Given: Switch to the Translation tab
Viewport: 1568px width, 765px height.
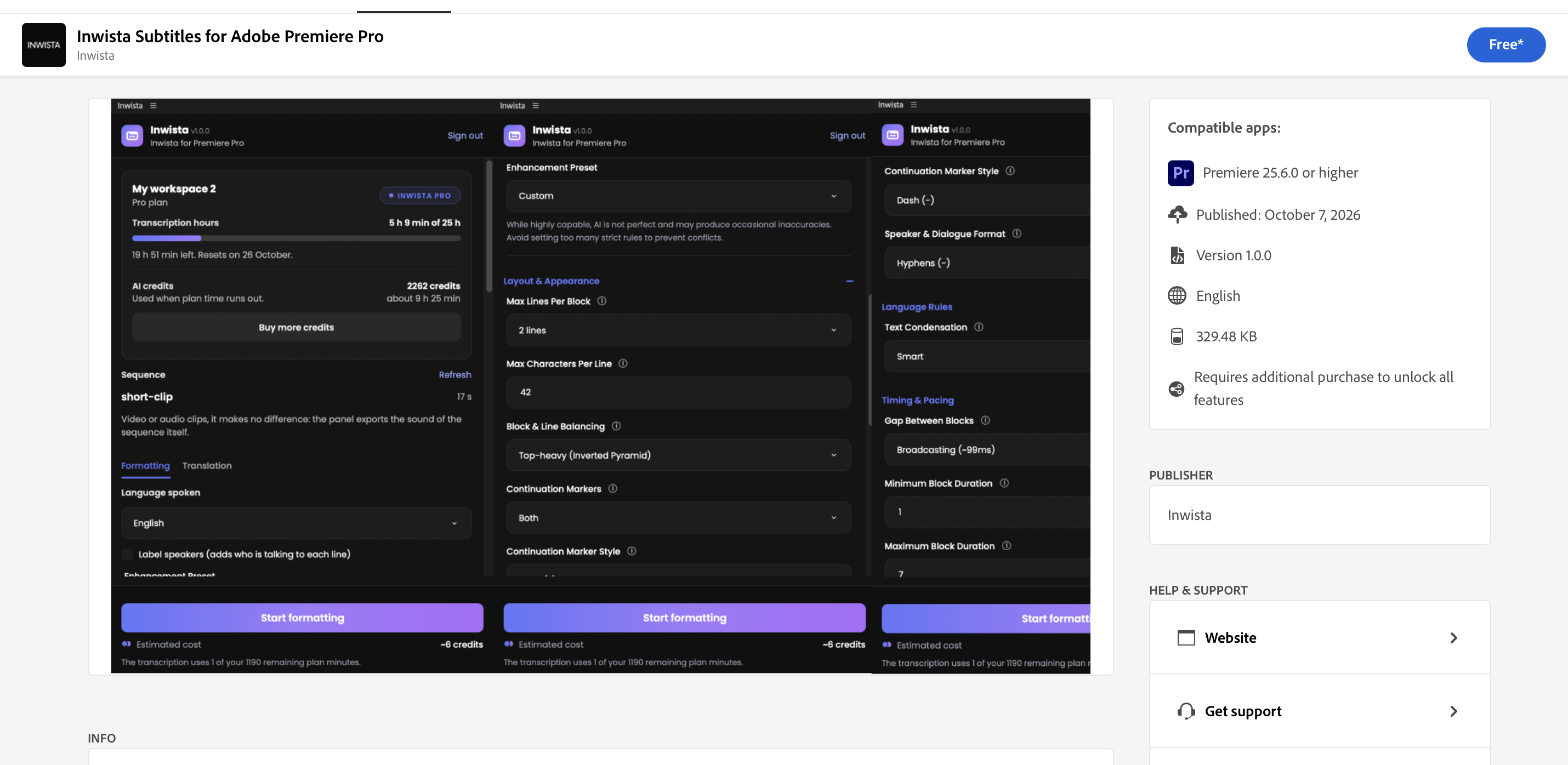Looking at the screenshot, I should click(x=206, y=466).
